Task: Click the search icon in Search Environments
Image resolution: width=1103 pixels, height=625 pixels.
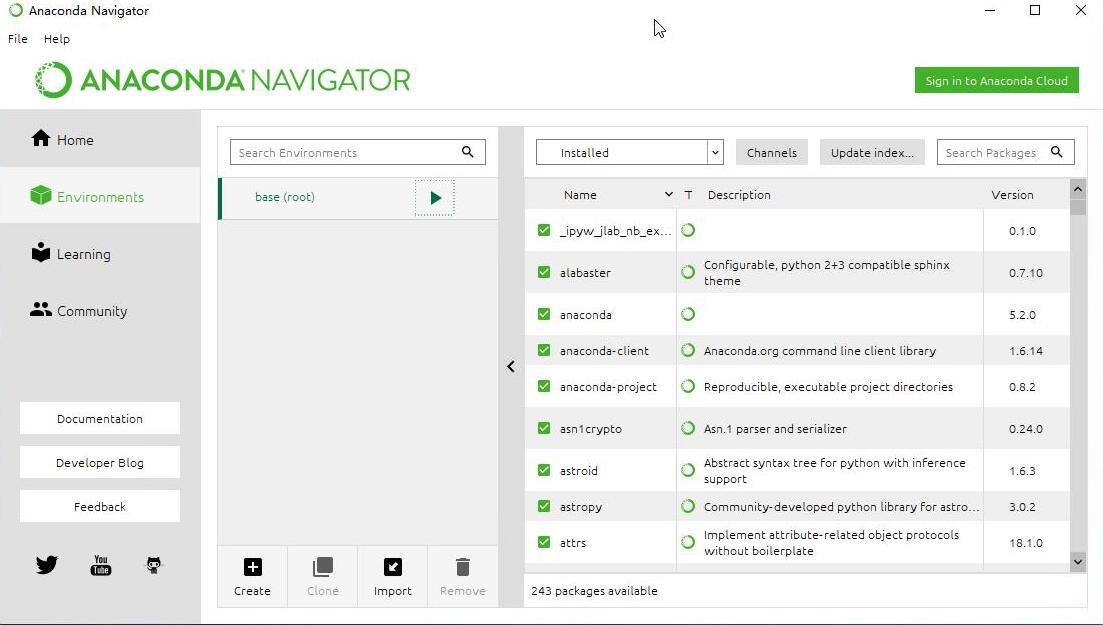Action: coord(468,152)
